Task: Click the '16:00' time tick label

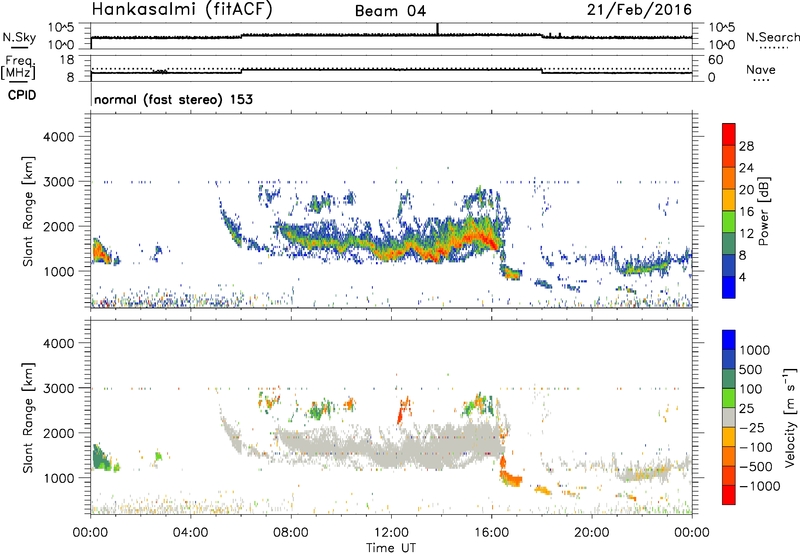Action: pyautogui.click(x=491, y=533)
